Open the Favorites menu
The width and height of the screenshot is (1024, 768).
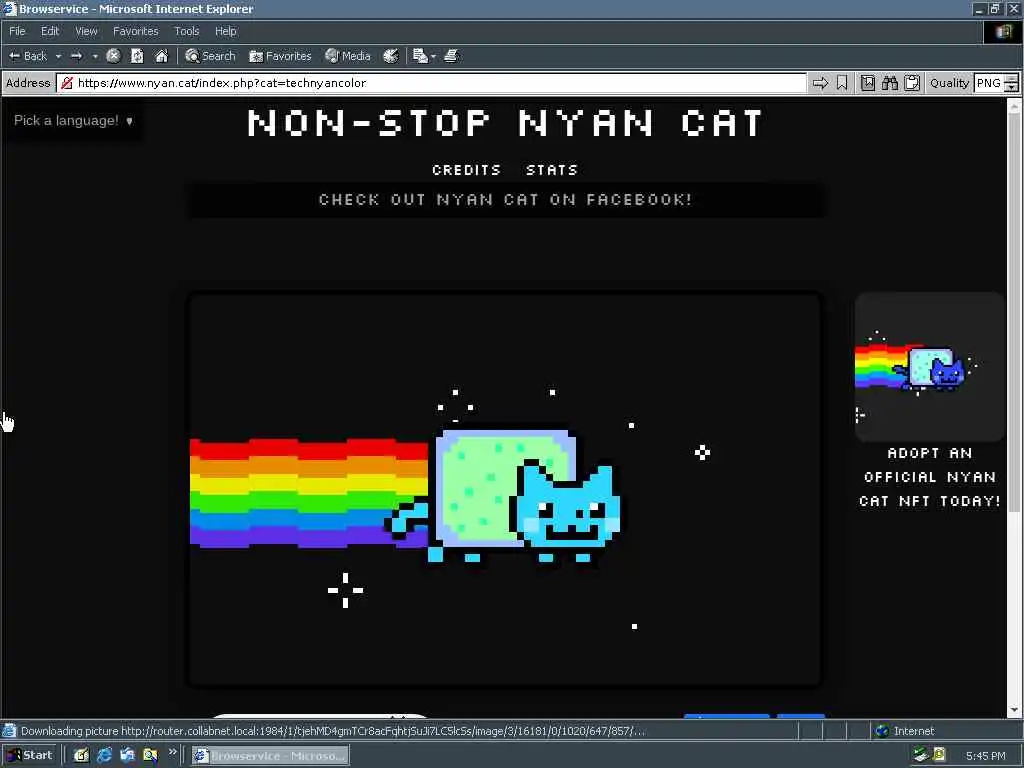[135, 31]
